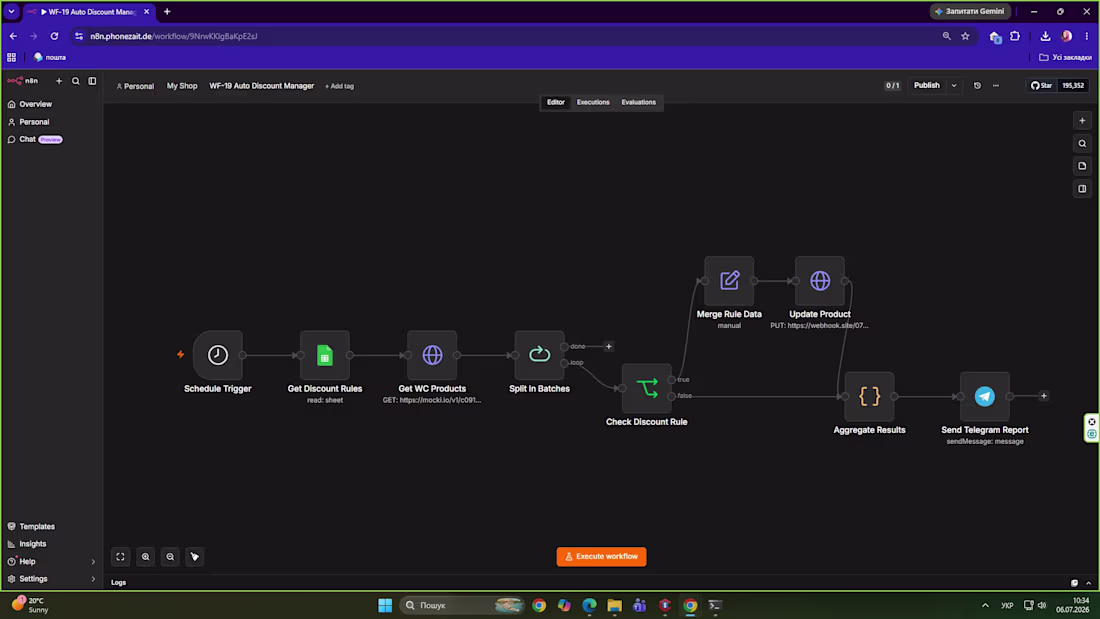Click the GitHub Star button
This screenshot has width=1100, height=619.
tap(1042, 86)
